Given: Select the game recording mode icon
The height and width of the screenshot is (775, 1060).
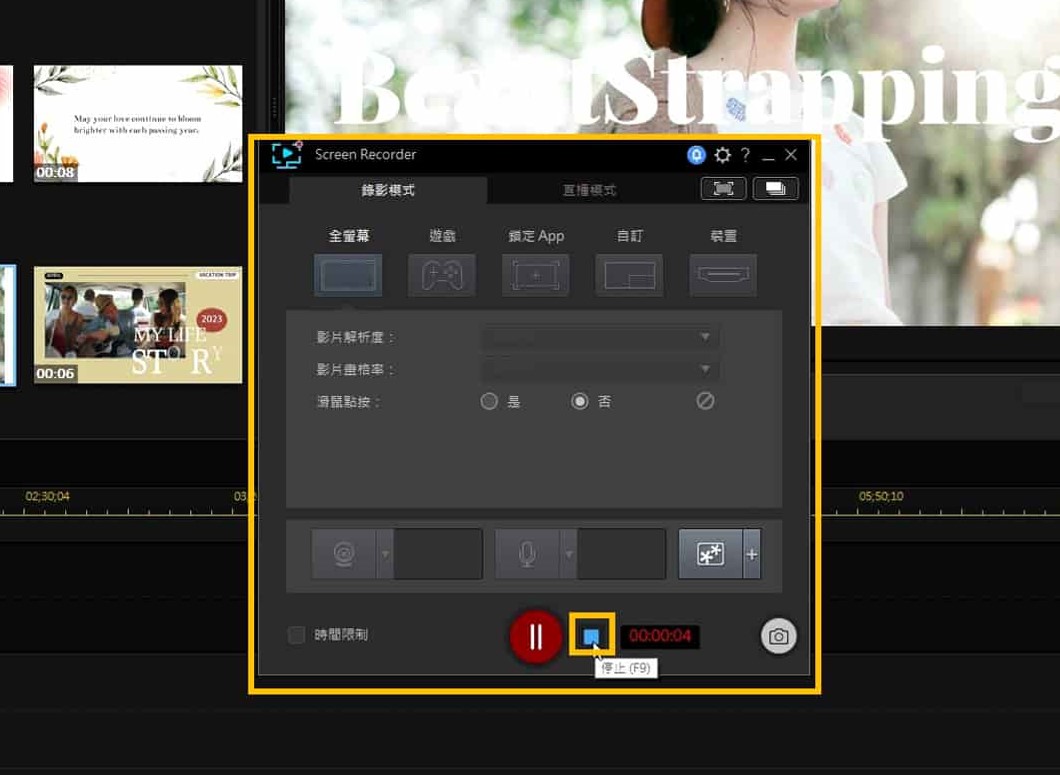Looking at the screenshot, I should [441, 275].
